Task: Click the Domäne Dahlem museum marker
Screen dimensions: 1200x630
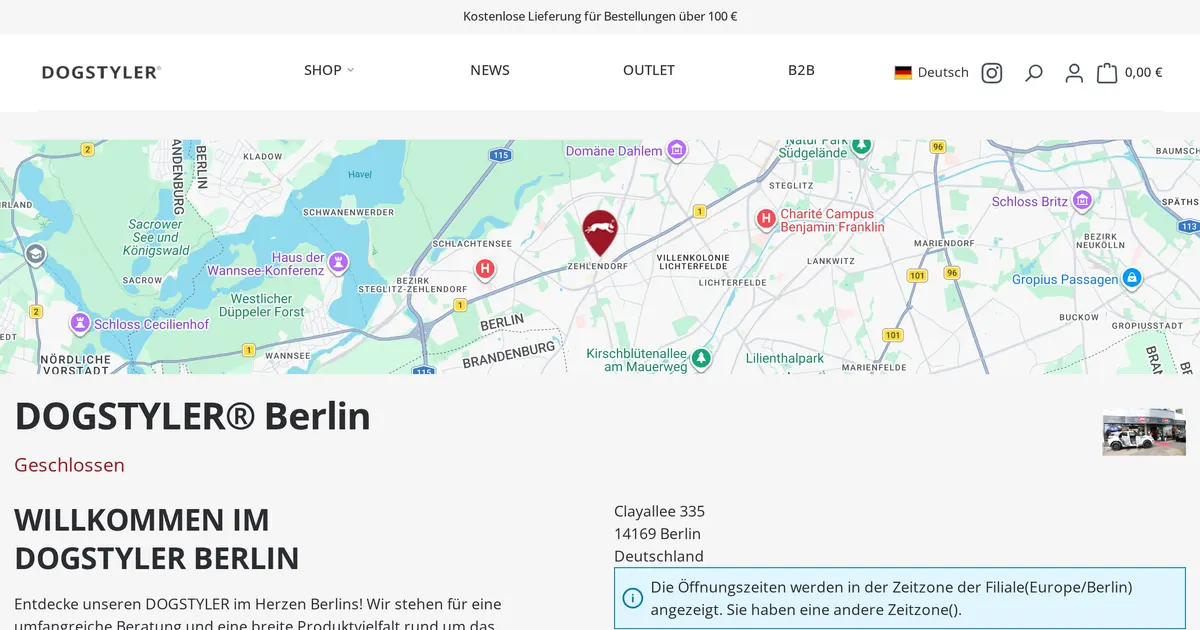Action: (x=677, y=150)
